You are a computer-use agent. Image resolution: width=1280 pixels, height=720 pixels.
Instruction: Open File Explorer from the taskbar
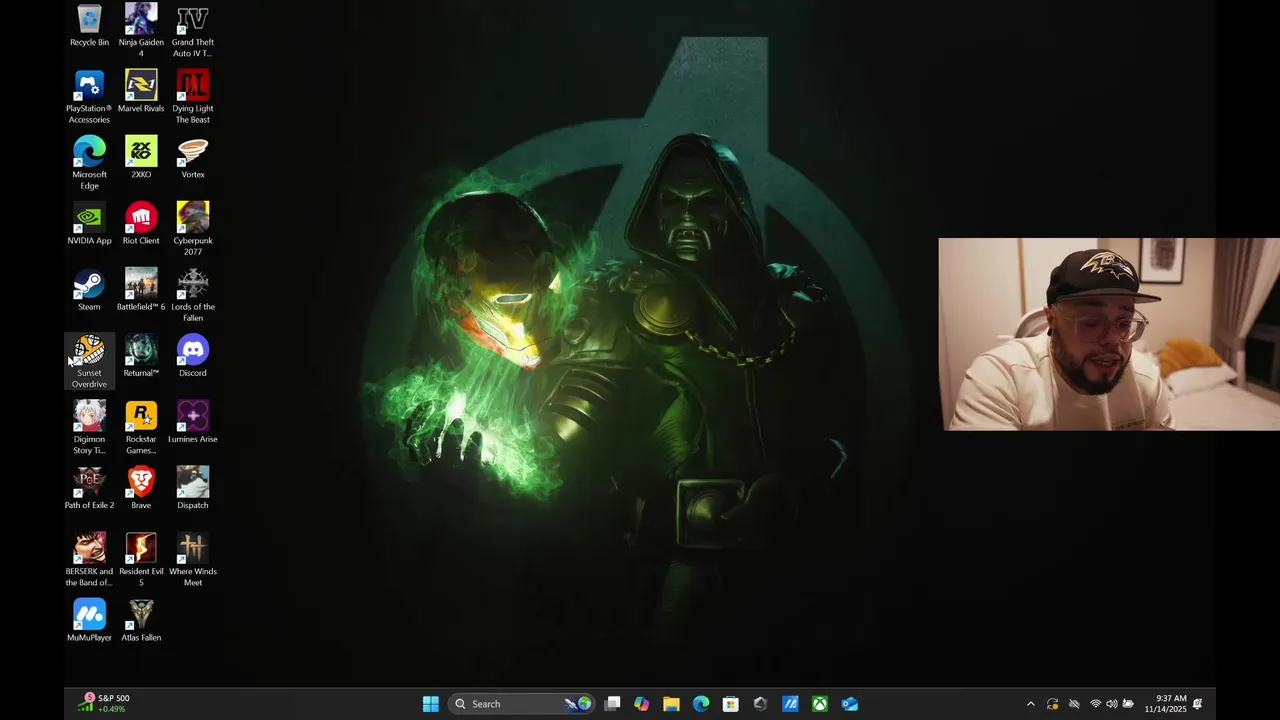point(671,704)
